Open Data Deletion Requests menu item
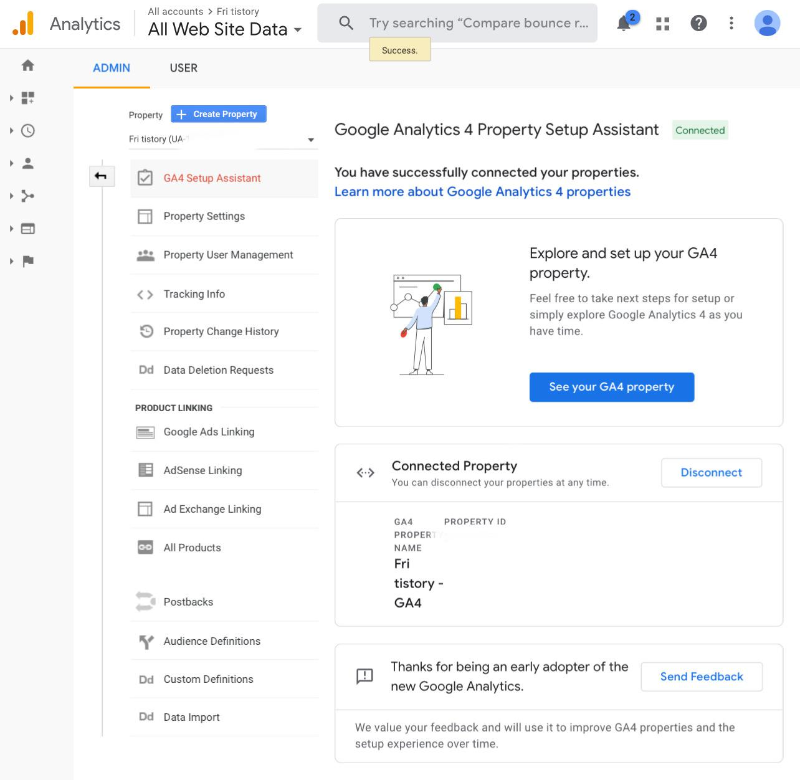Viewport: 800px width, 780px height. 224,370
